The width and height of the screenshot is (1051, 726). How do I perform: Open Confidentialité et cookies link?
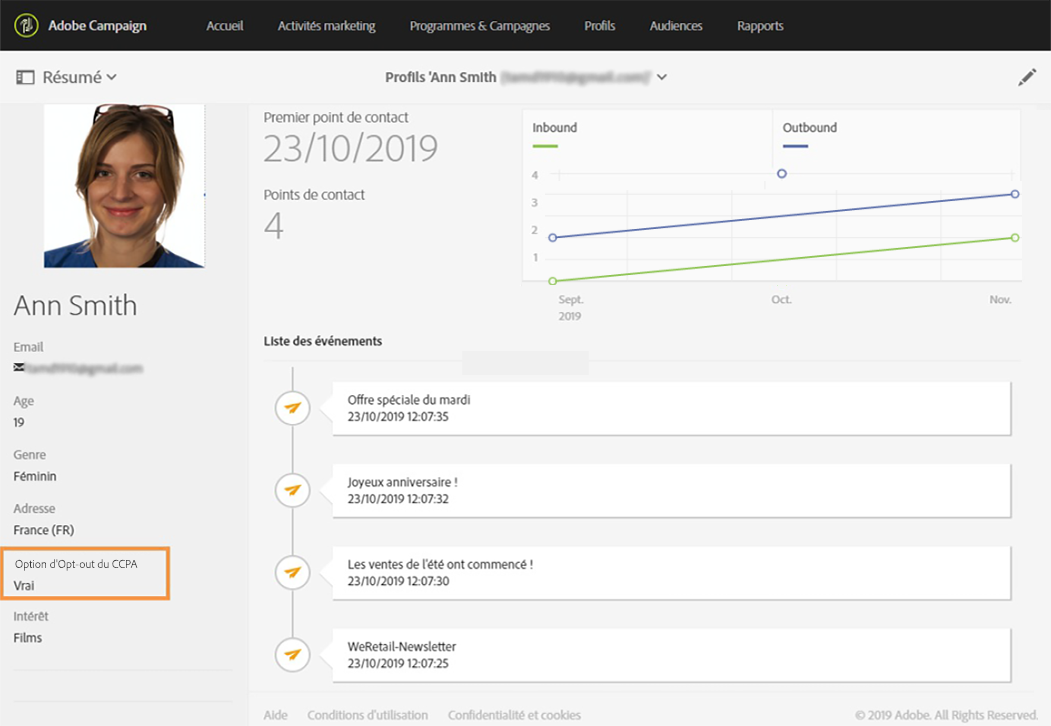(514, 715)
